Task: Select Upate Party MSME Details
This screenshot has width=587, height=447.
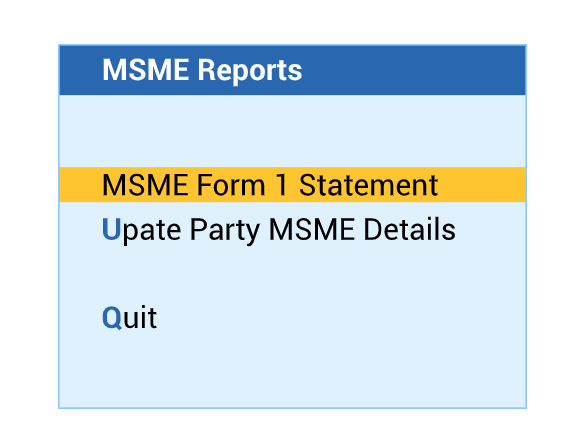Action: (x=279, y=229)
